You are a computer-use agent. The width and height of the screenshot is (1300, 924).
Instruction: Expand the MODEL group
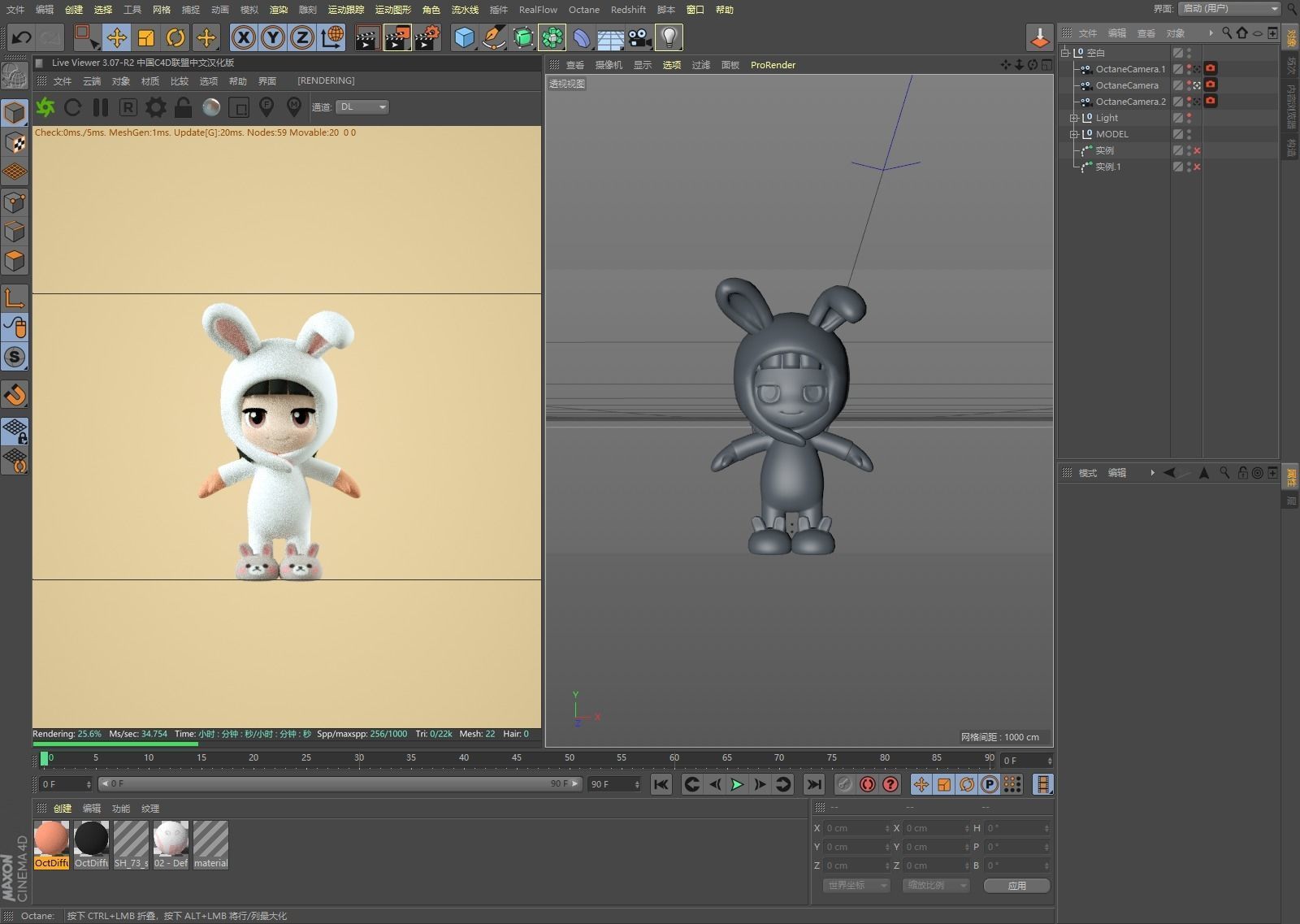(x=1074, y=134)
